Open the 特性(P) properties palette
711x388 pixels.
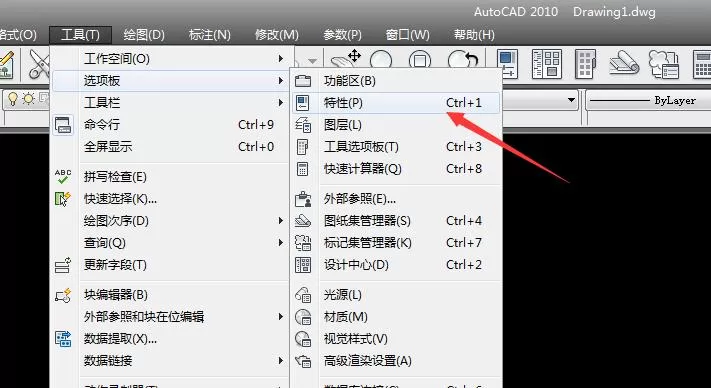[x=396, y=103]
